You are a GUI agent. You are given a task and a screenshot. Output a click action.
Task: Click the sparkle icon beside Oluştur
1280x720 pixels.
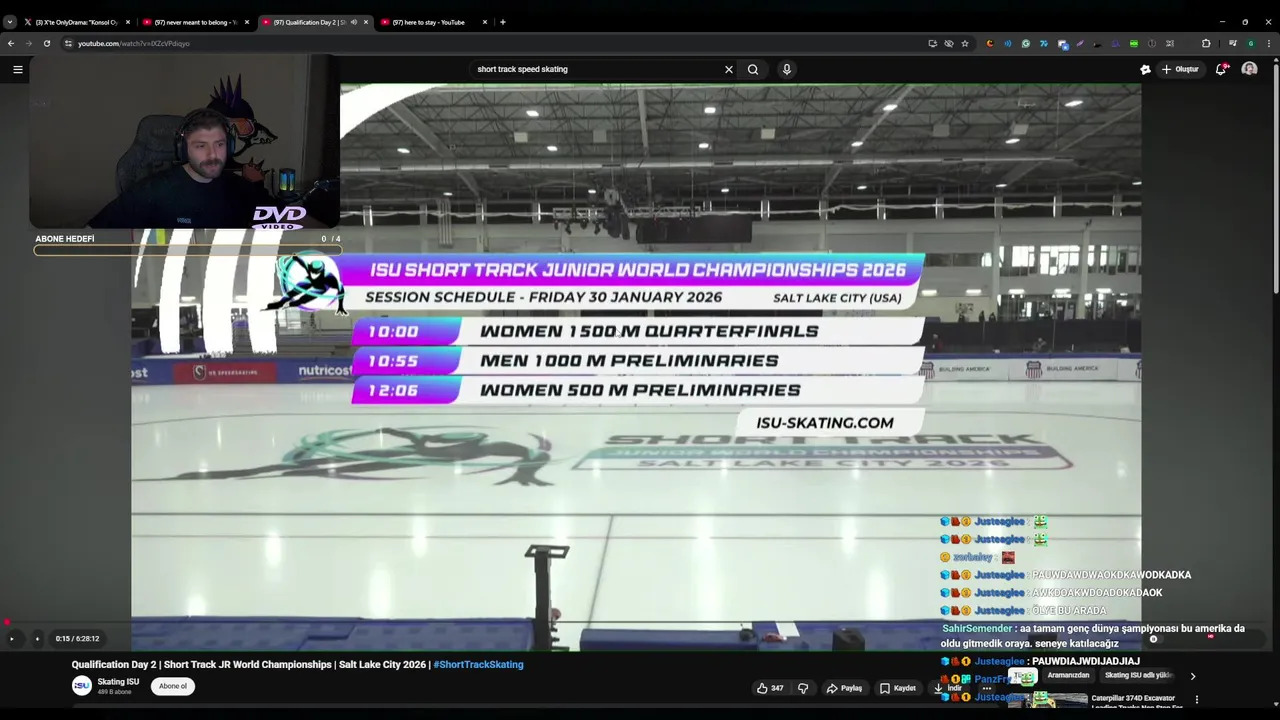click(1145, 69)
